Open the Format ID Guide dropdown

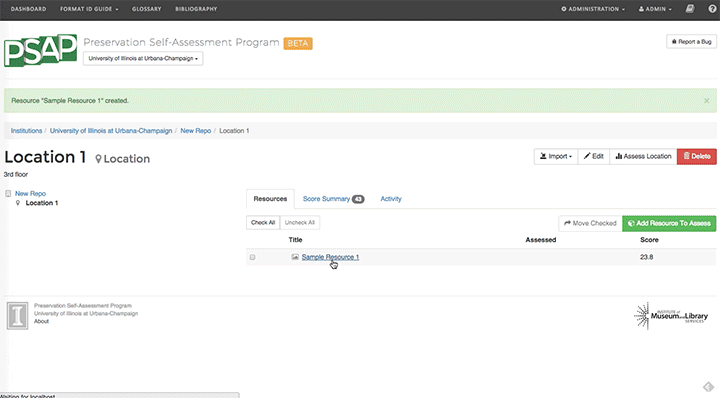coord(89,9)
